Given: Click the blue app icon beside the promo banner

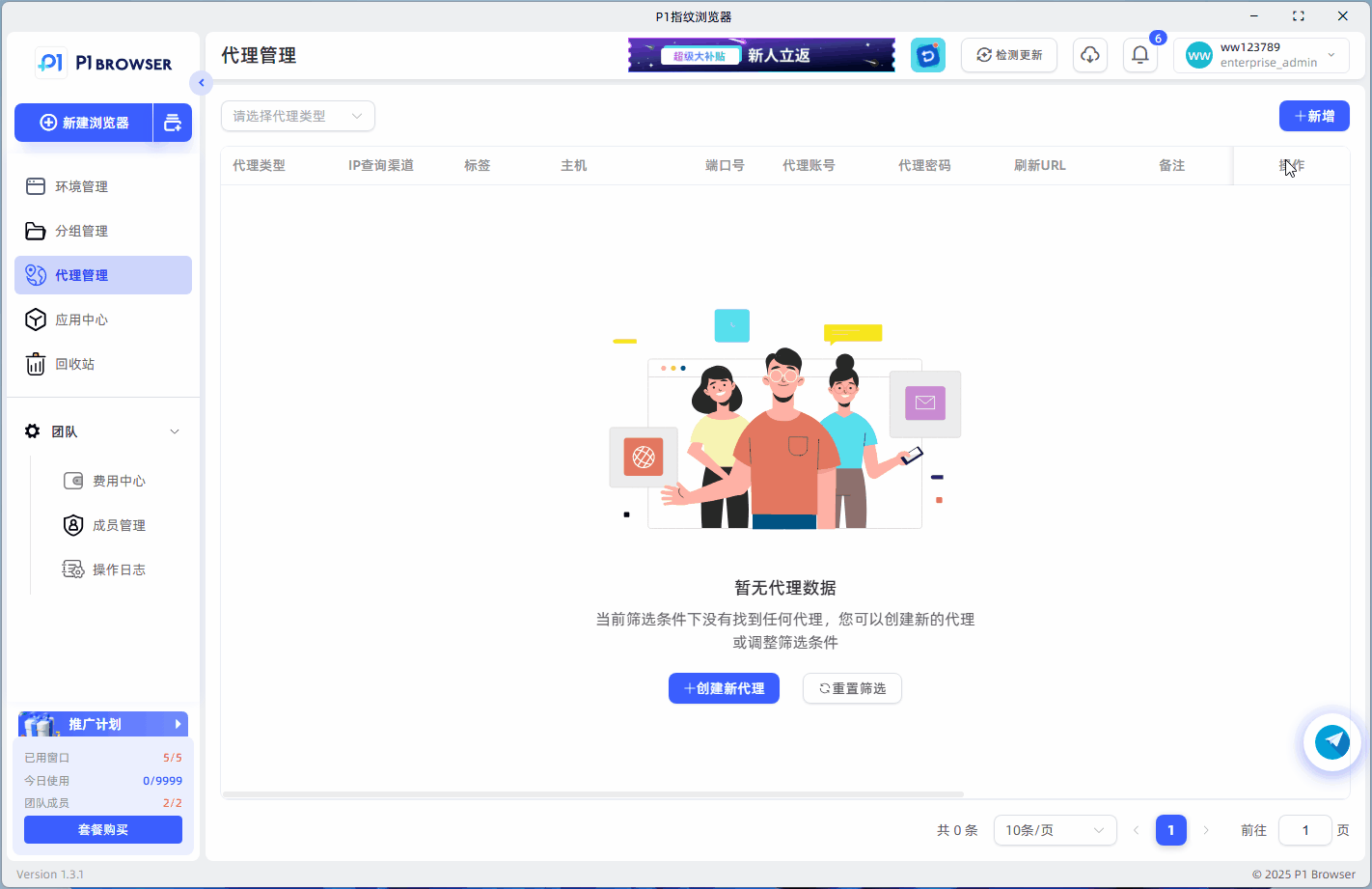Looking at the screenshot, I should pos(927,55).
